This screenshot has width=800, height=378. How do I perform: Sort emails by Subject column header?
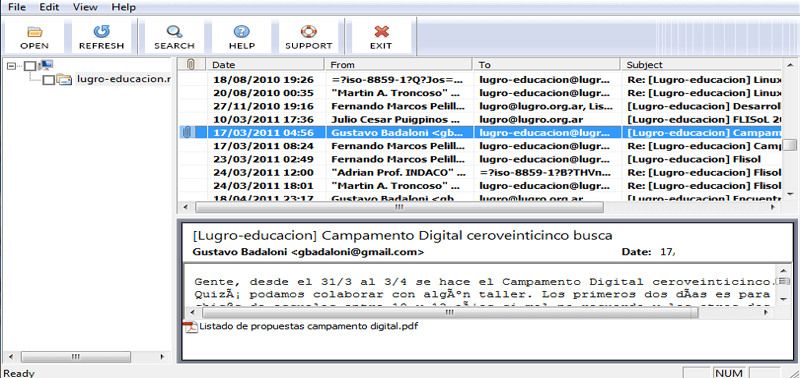(702, 65)
